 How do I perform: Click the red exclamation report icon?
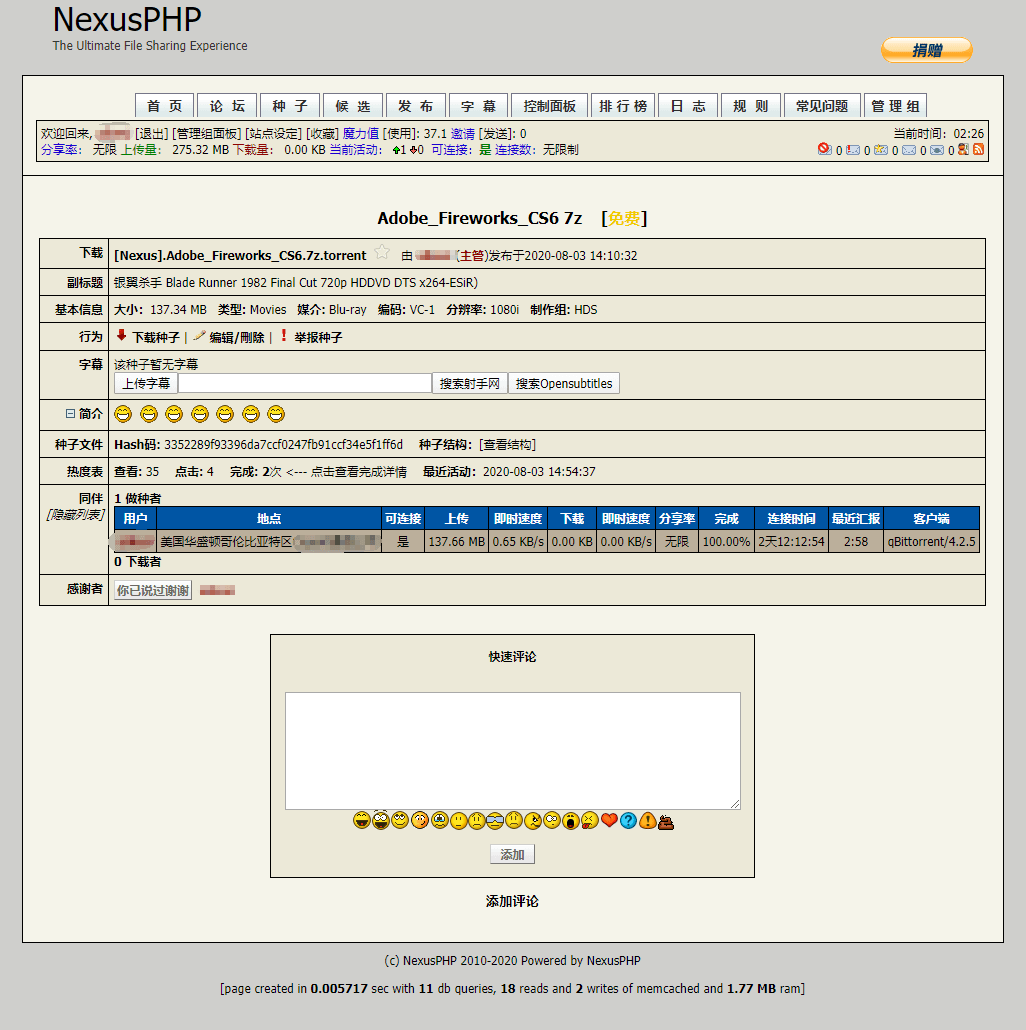[284, 336]
